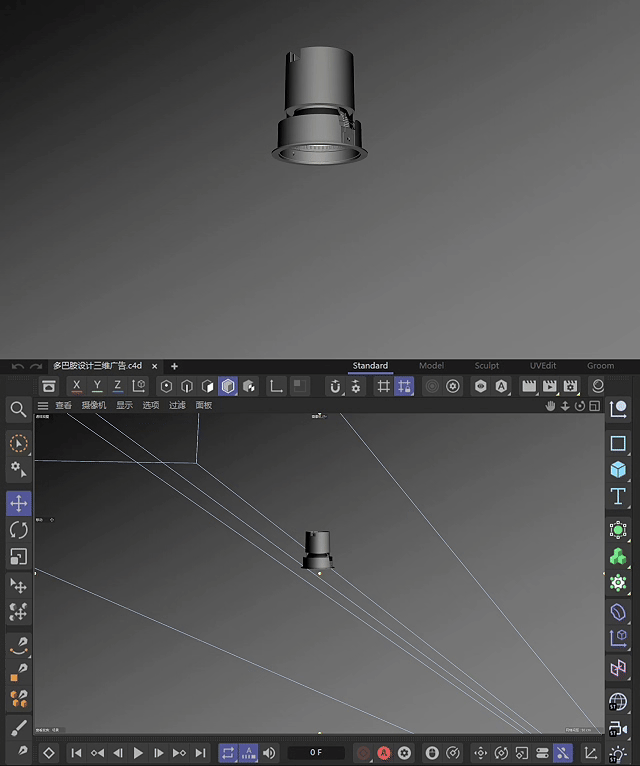
Task: Open the asset browser icon in toolbar
Action: click(x=49, y=386)
